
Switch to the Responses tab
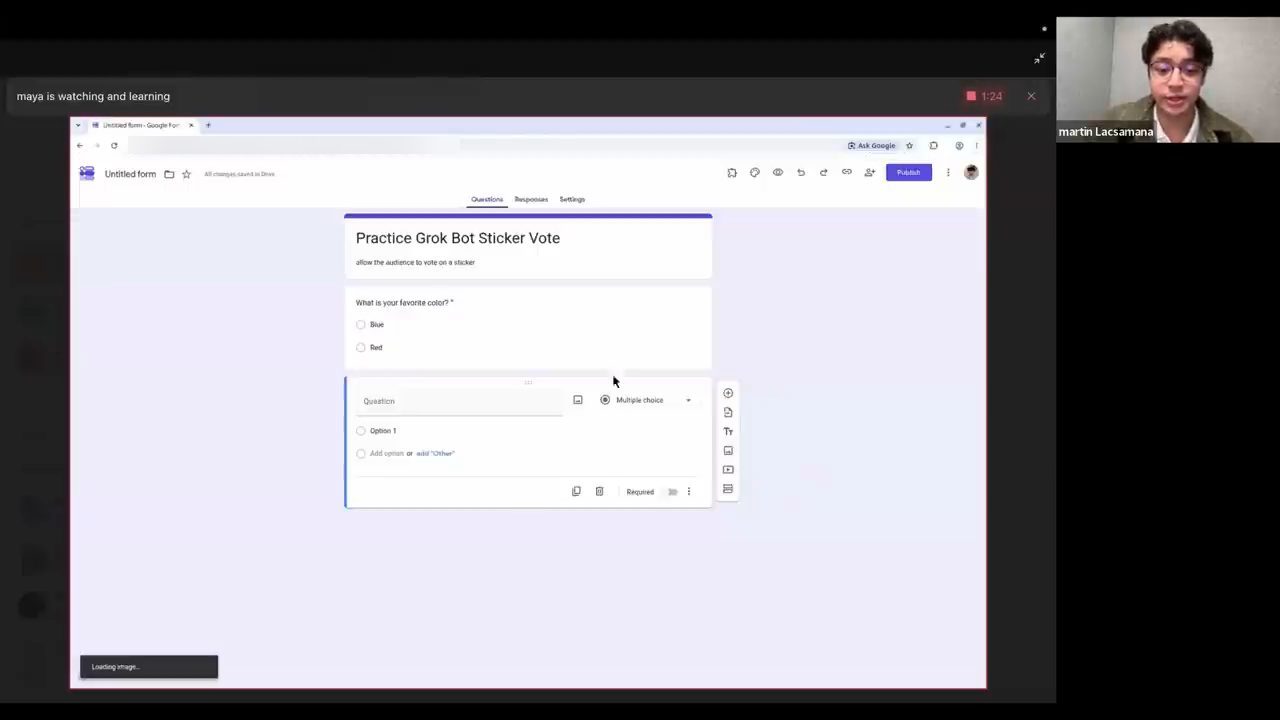[x=531, y=199]
